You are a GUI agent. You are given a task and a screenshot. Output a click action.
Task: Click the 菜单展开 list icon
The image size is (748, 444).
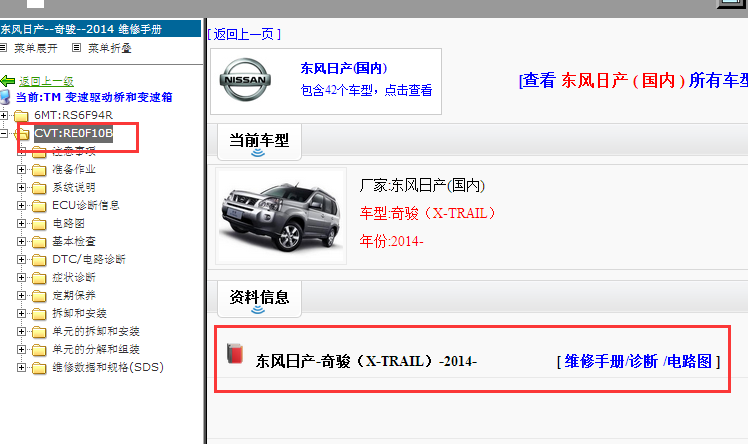(3, 48)
